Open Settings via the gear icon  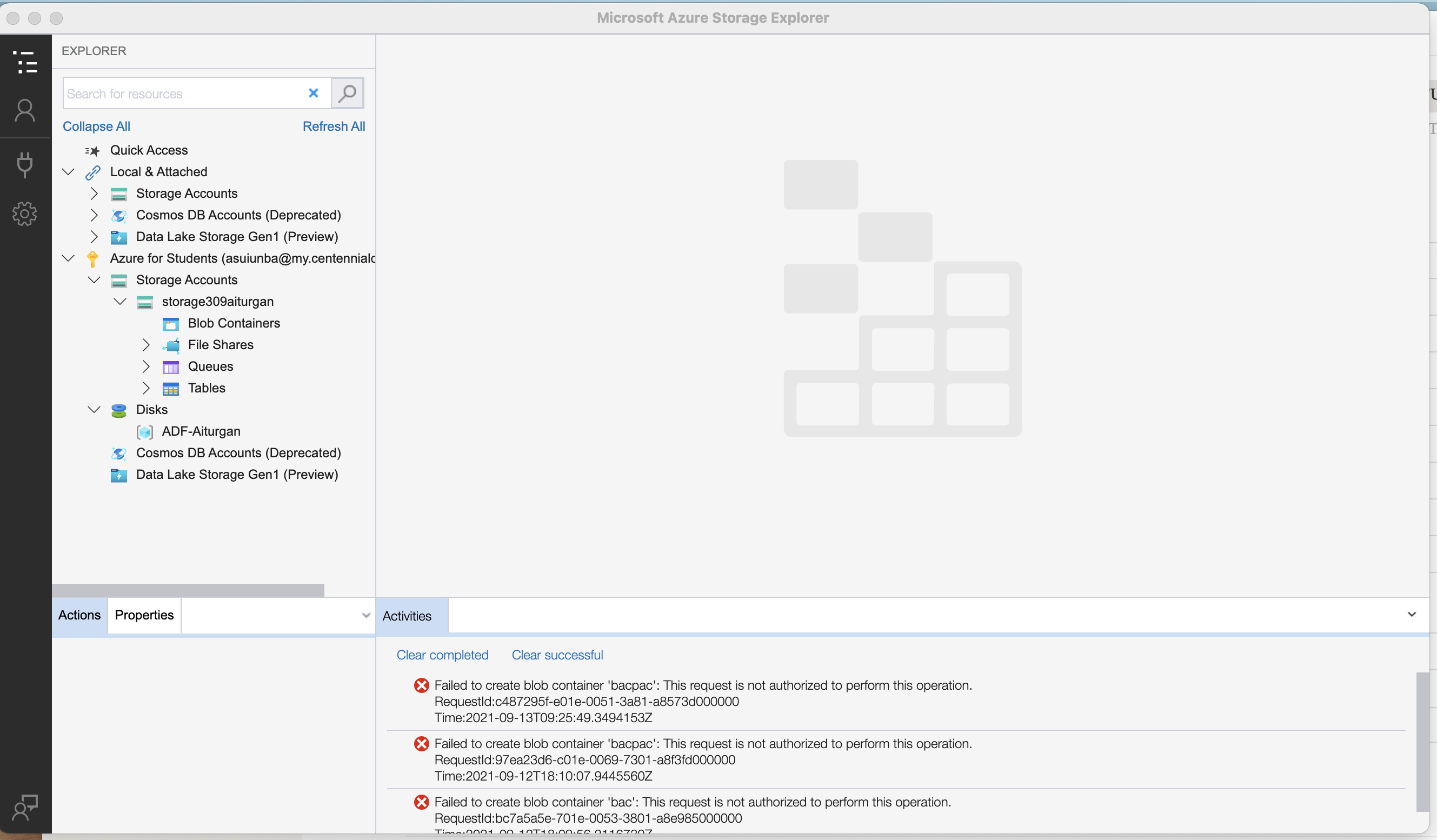pyautogui.click(x=25, y=214)
